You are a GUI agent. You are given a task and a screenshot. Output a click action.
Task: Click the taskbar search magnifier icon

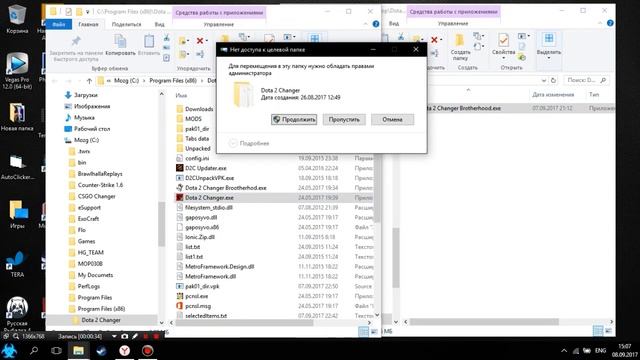(34, 351)
